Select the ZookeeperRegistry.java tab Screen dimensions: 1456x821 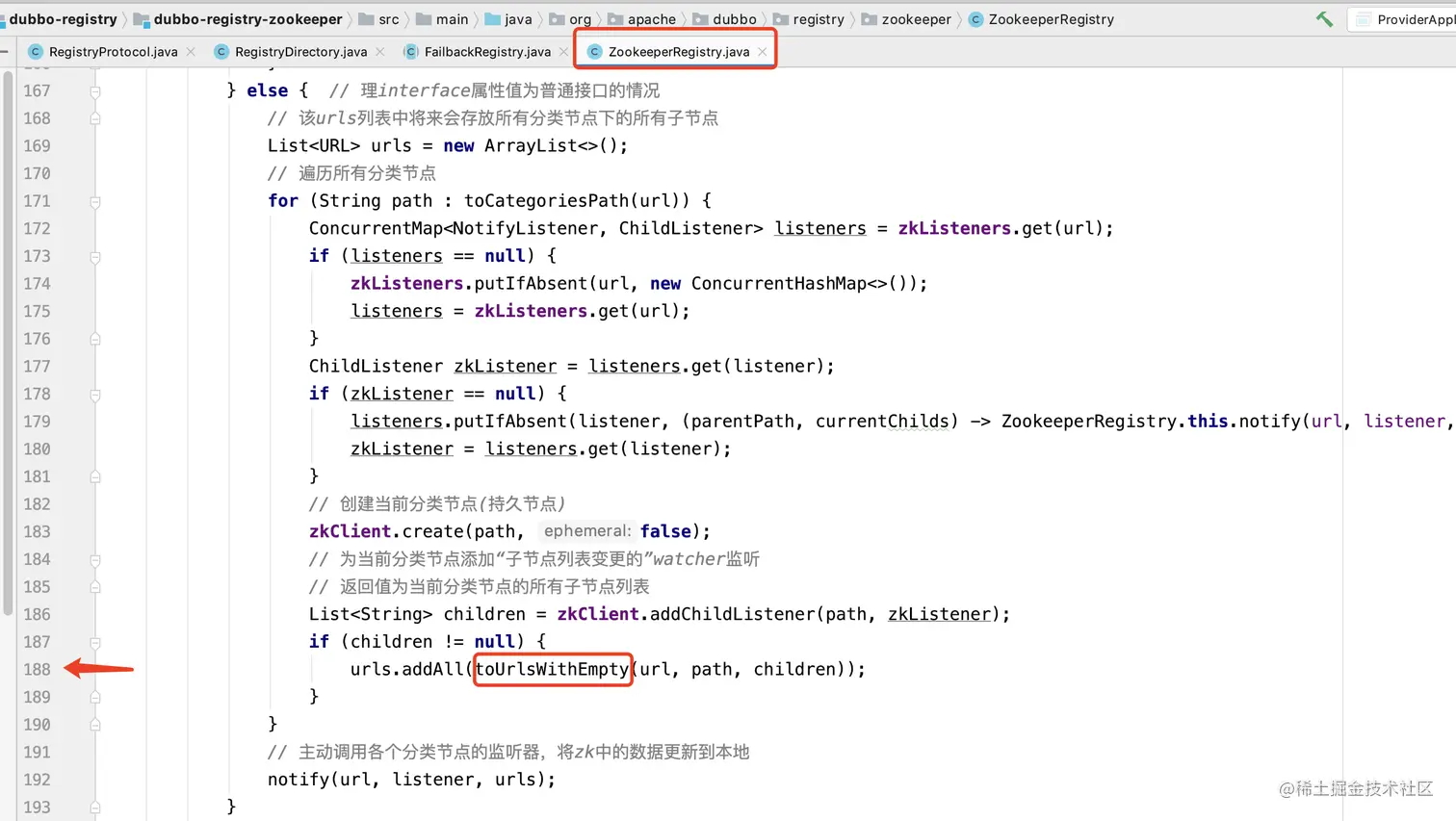tap(678, 52)
